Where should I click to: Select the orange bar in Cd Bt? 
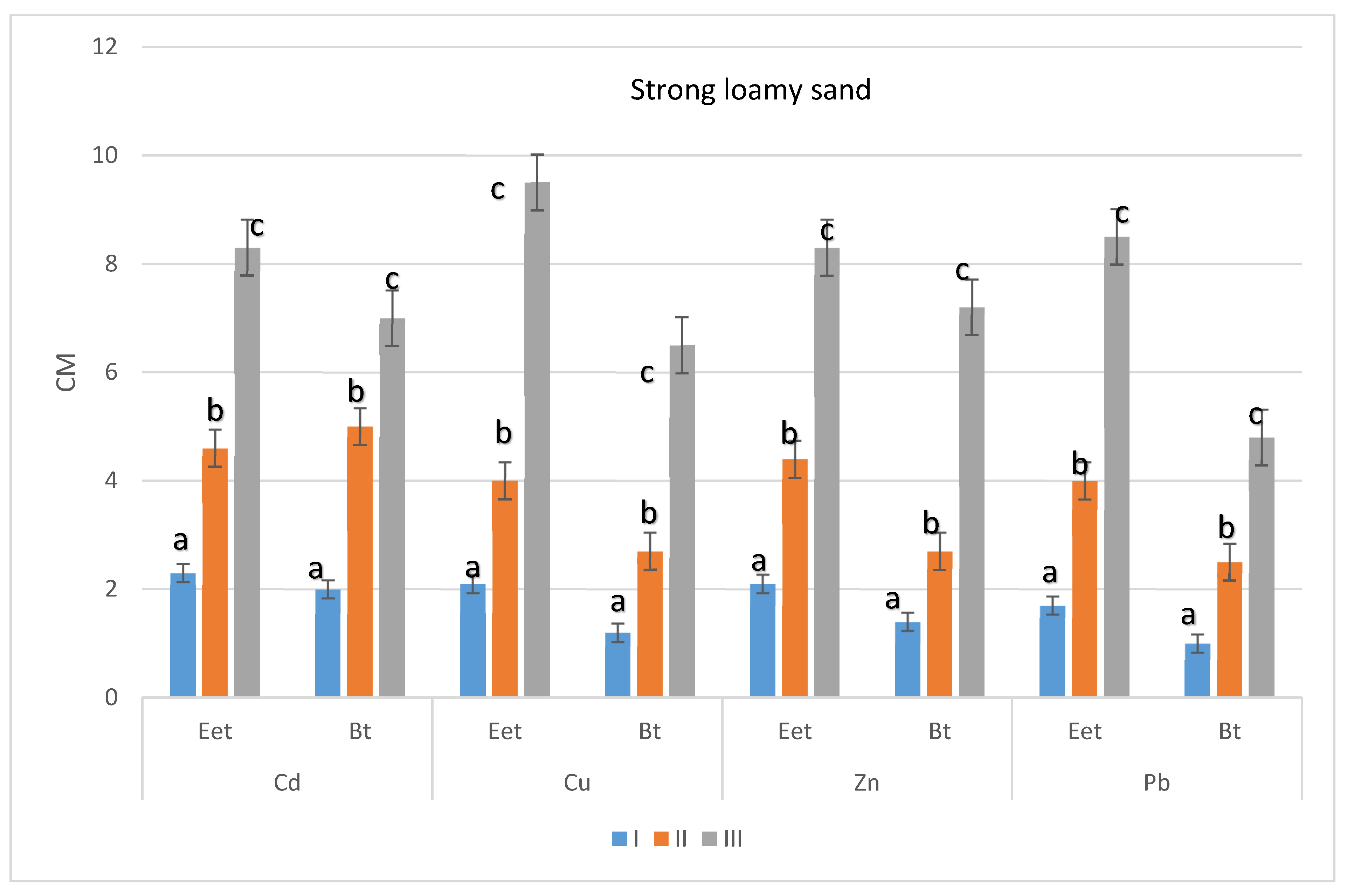[x=360, y=562]
